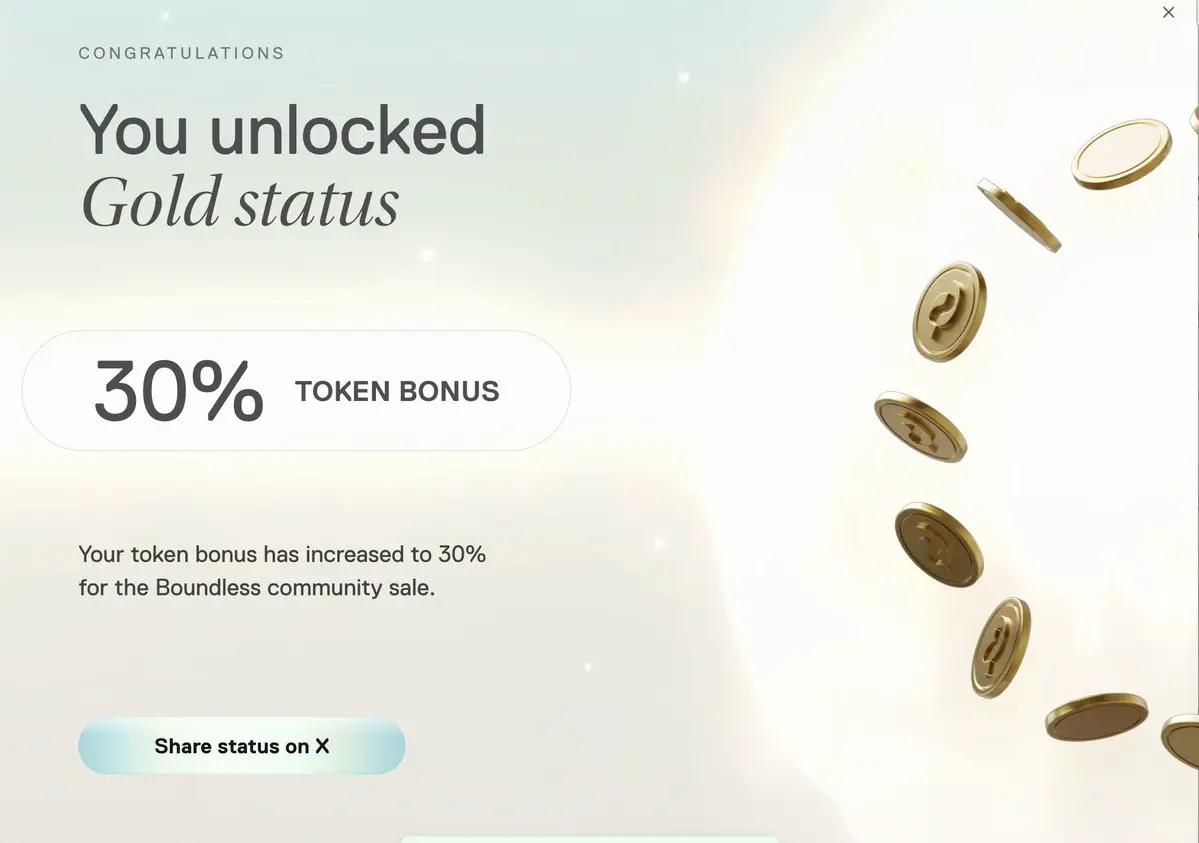1199x843 pixels.
Task: Select the tilted coin beside the token bonus pill
Action: pyautogui.click(x=921, y=427)
